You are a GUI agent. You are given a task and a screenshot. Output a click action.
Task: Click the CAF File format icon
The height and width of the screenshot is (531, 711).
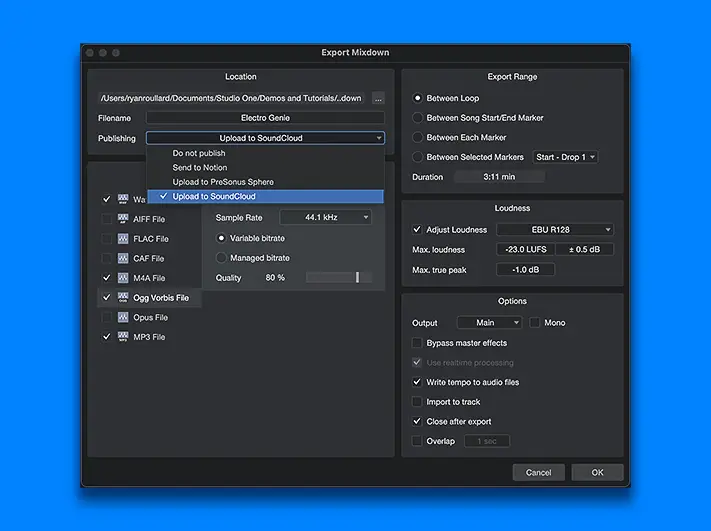pos(123,258)
